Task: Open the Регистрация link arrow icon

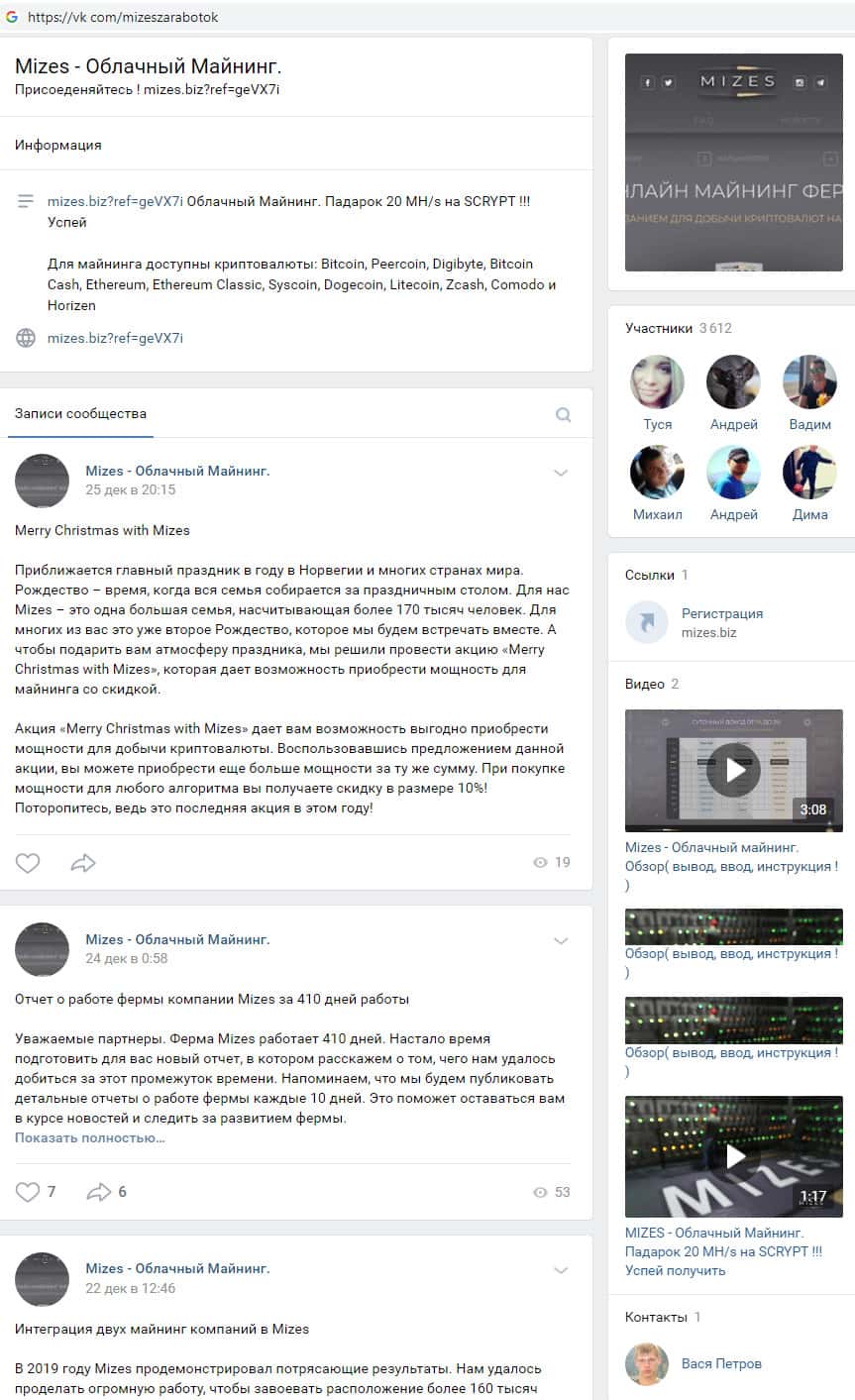Action: tap(646, 622)
